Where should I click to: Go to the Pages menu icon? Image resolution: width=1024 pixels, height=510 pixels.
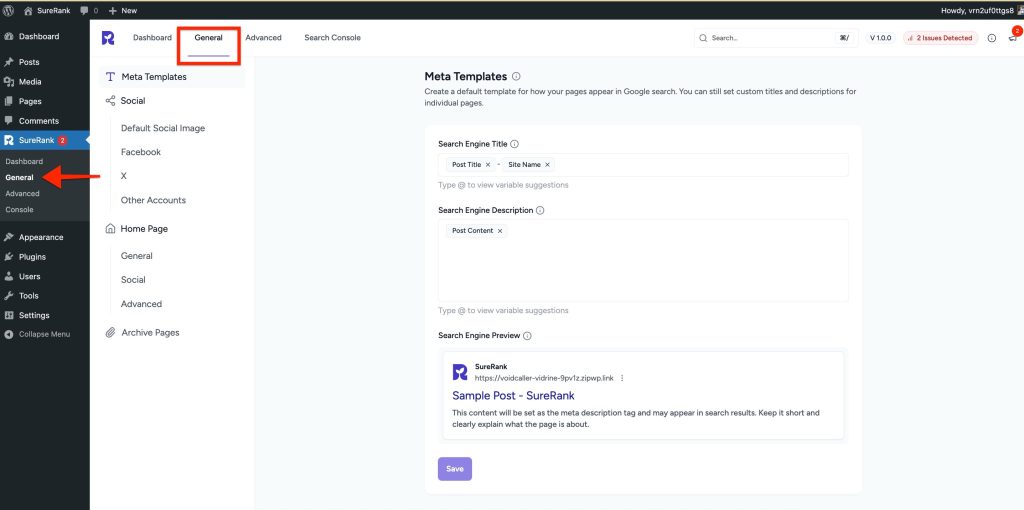8,101
